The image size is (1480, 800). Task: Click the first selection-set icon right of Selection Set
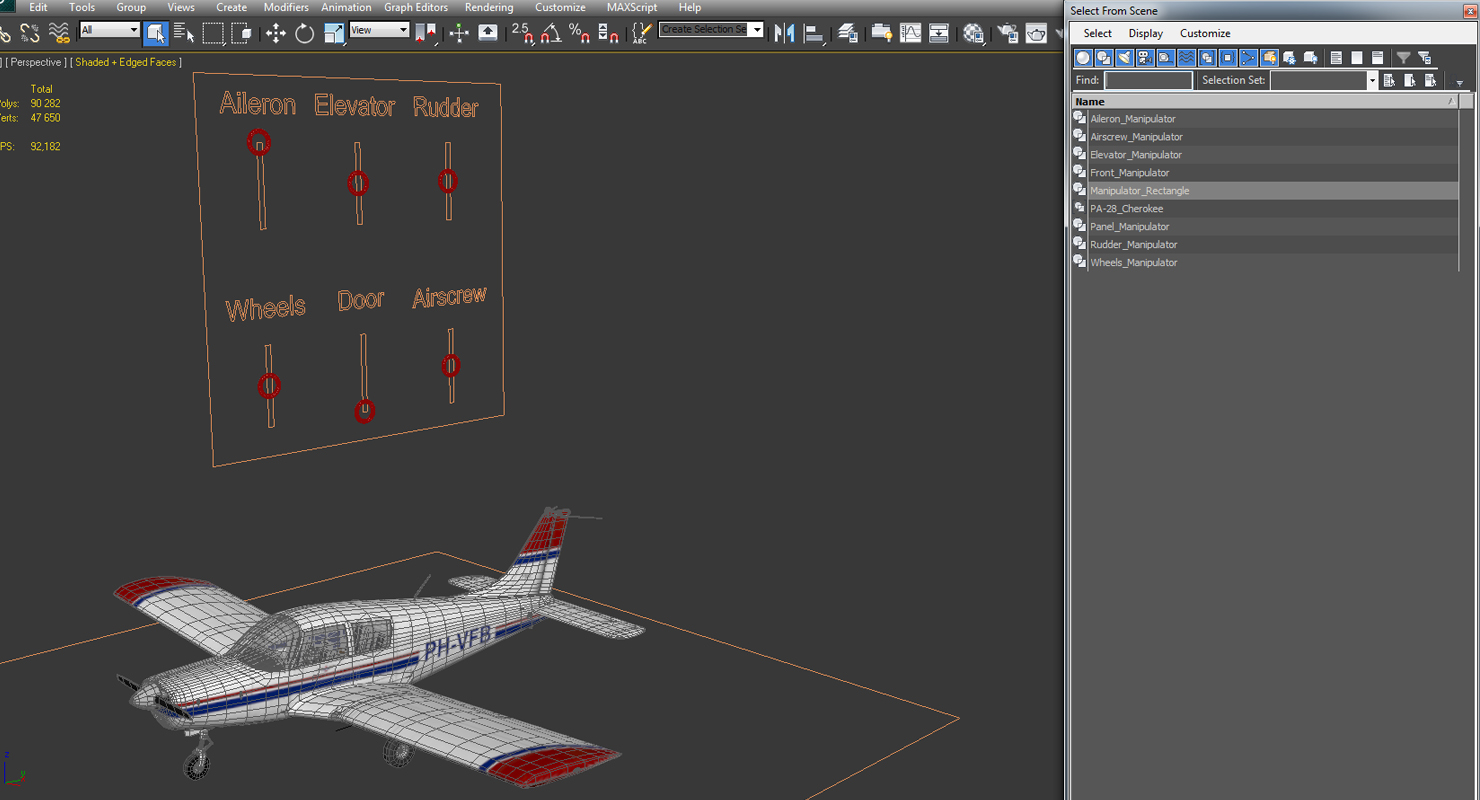(x=1389, y=80)
